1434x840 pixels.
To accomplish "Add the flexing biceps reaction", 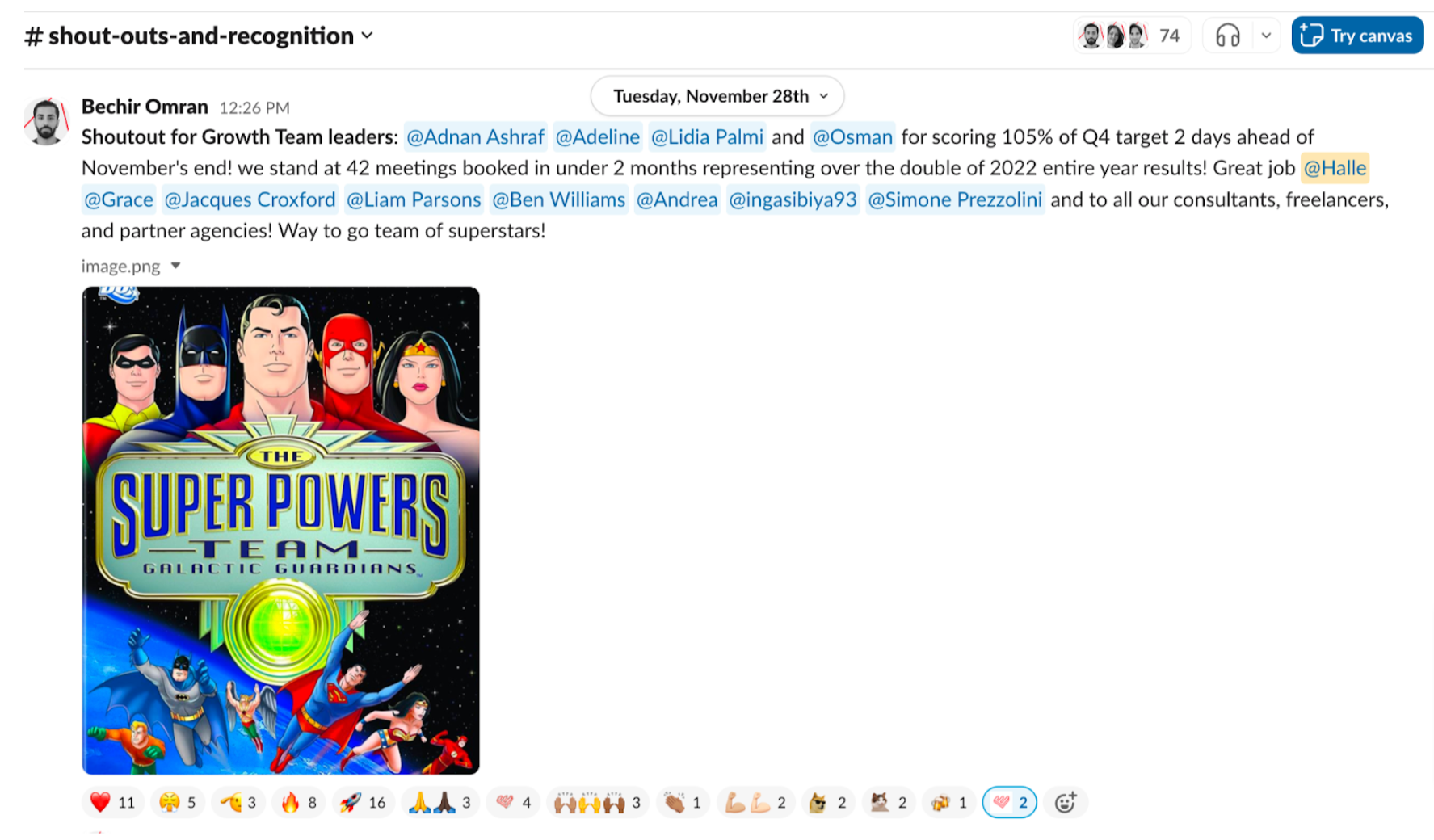I will click(x=756, y=802).
